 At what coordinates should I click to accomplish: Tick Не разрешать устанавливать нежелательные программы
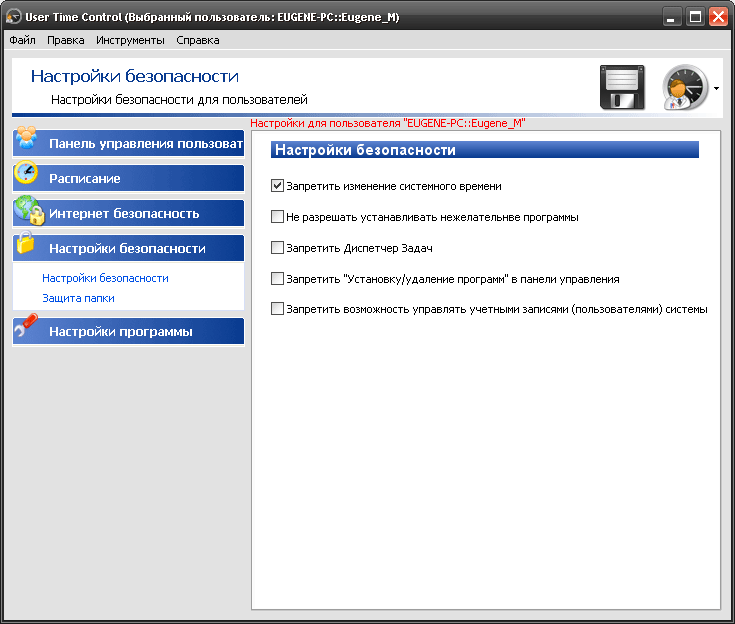277,217
